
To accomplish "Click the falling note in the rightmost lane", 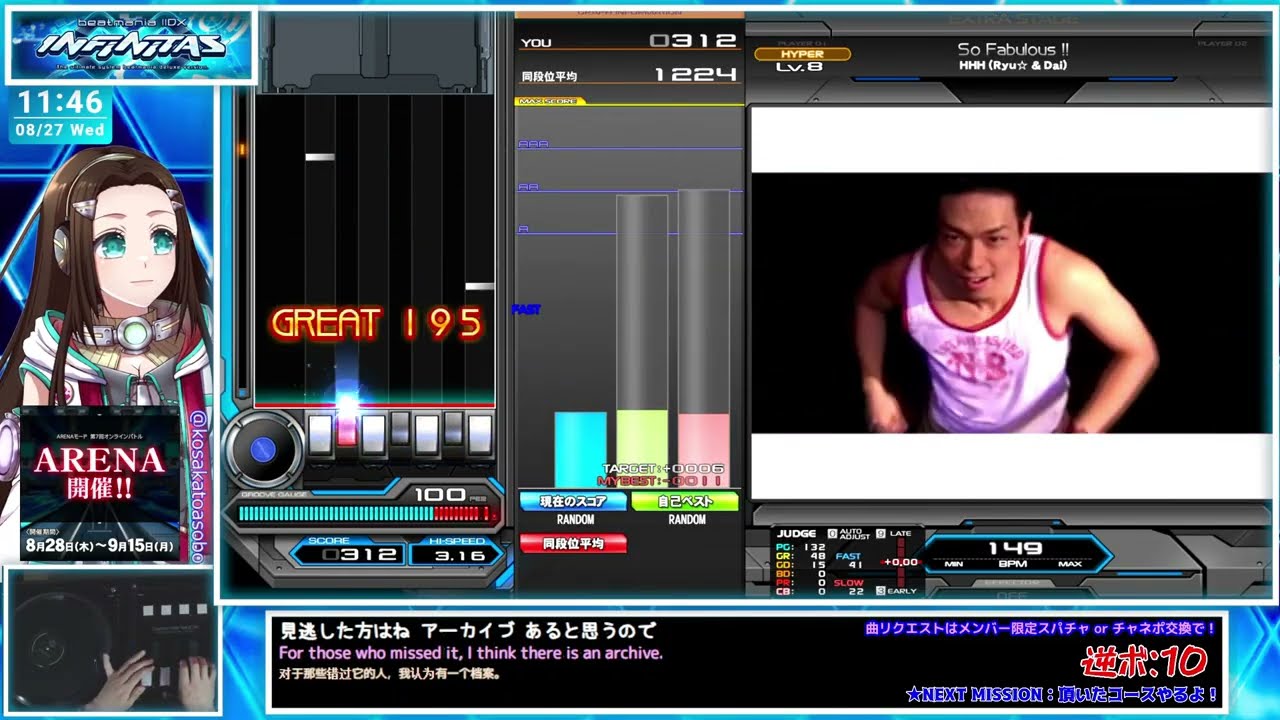I will pyautogui.click(x=480, y=287).
